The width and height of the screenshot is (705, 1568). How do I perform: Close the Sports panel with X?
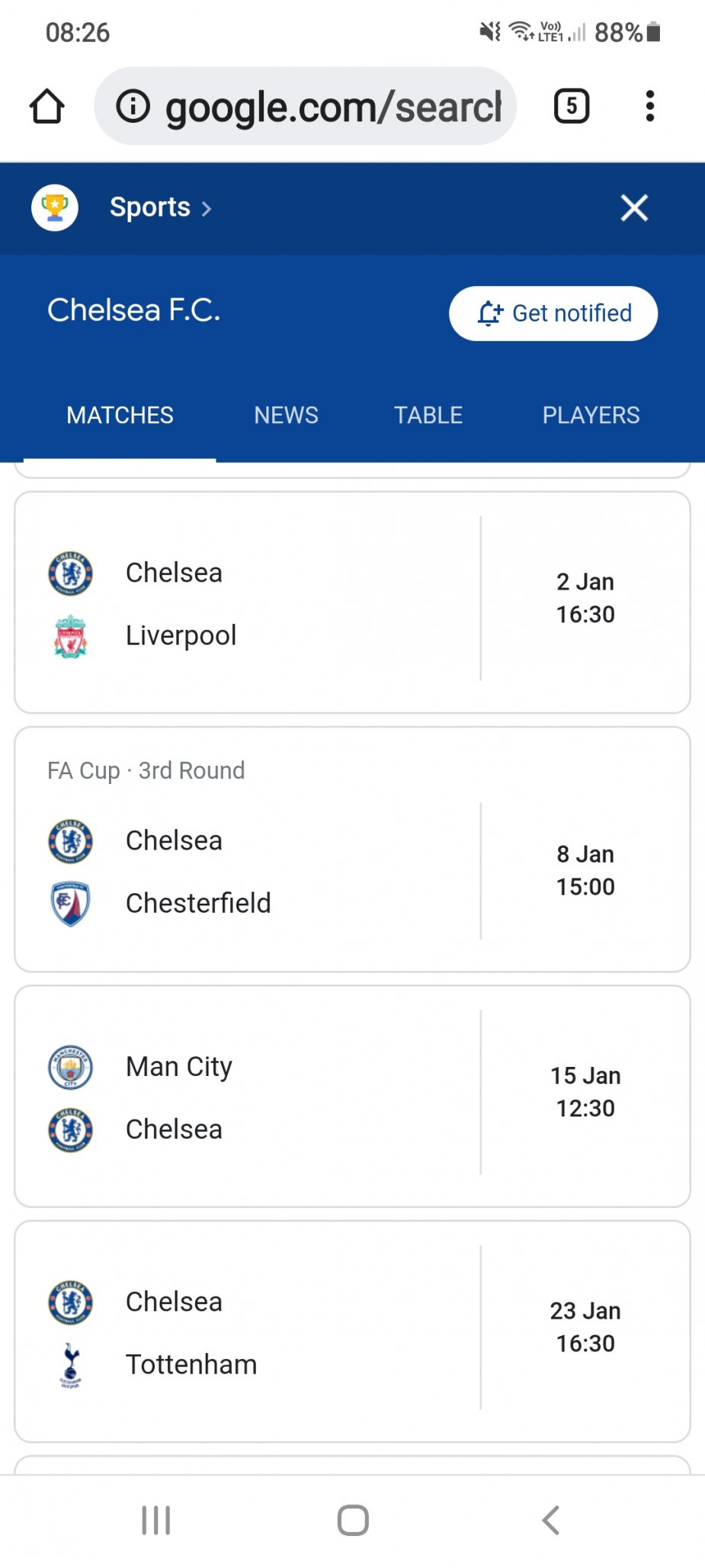[634, 207]
